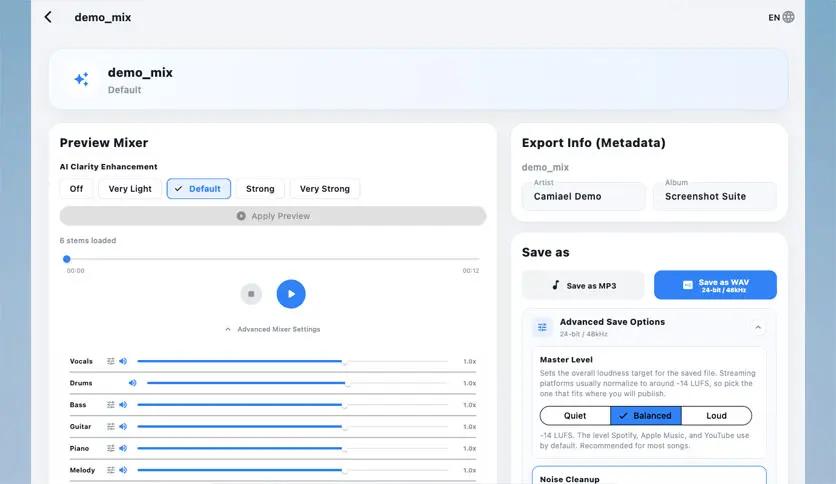836x484 pixels.
Task: Collapse Advanced Mixer Settings
Action: click(x=272, y=329)
